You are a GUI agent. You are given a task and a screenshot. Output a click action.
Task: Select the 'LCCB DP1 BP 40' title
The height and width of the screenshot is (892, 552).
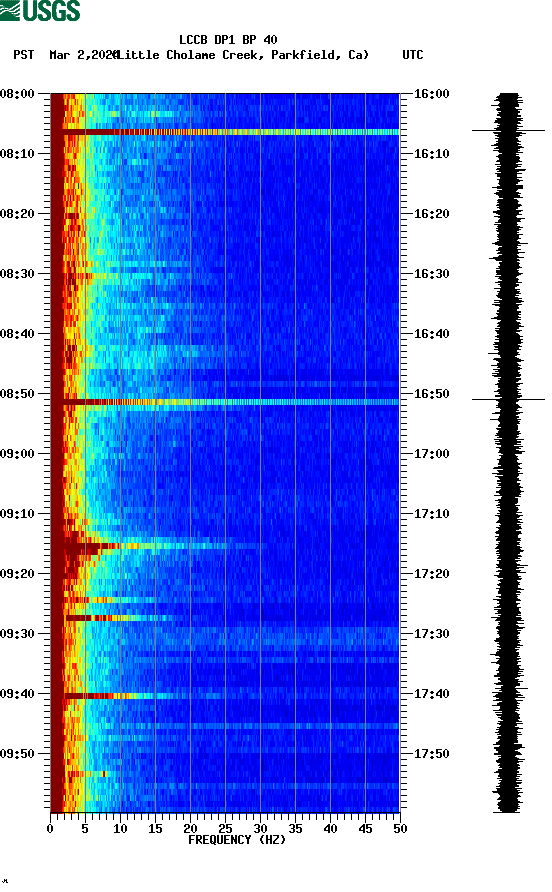pos(228,40)
